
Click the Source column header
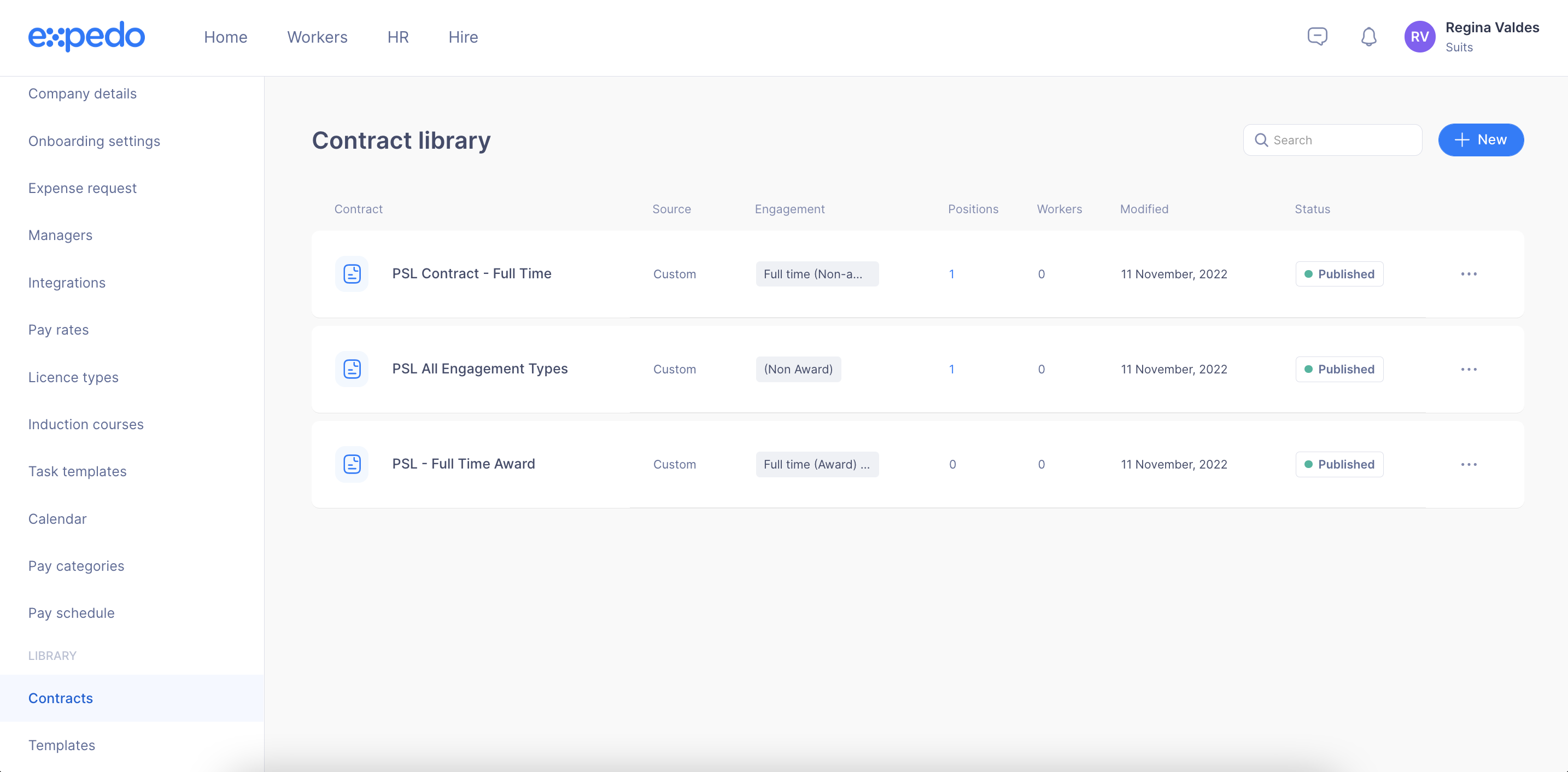(671, 209)
